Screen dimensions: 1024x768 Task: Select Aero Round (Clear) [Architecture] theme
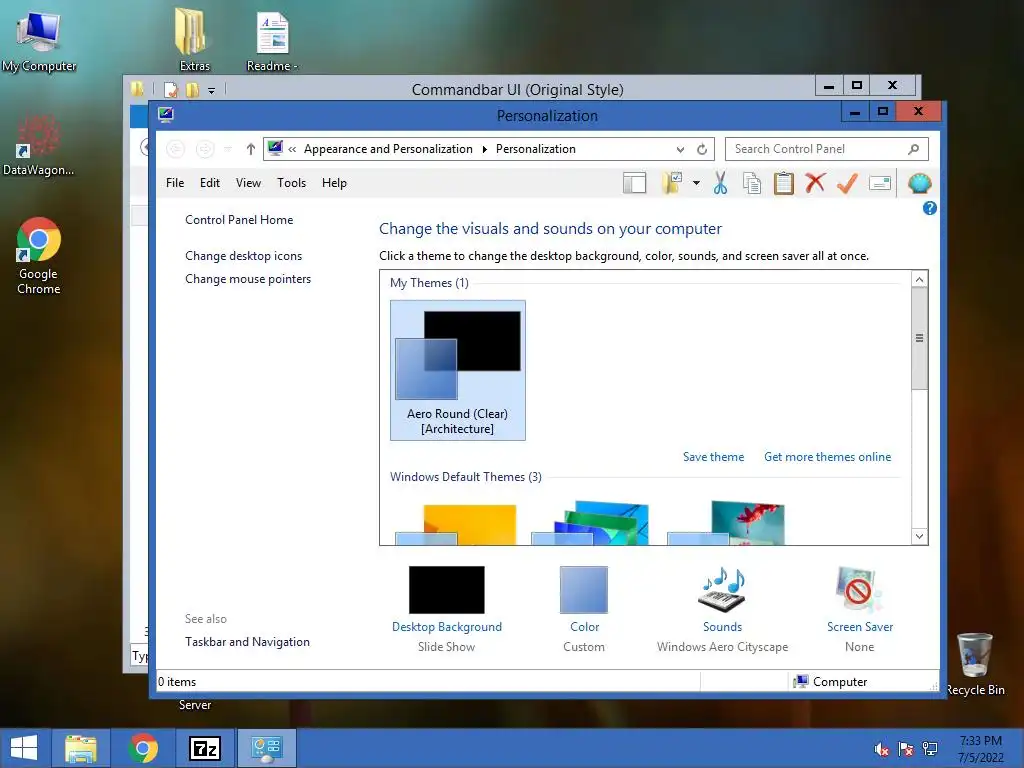458,370
